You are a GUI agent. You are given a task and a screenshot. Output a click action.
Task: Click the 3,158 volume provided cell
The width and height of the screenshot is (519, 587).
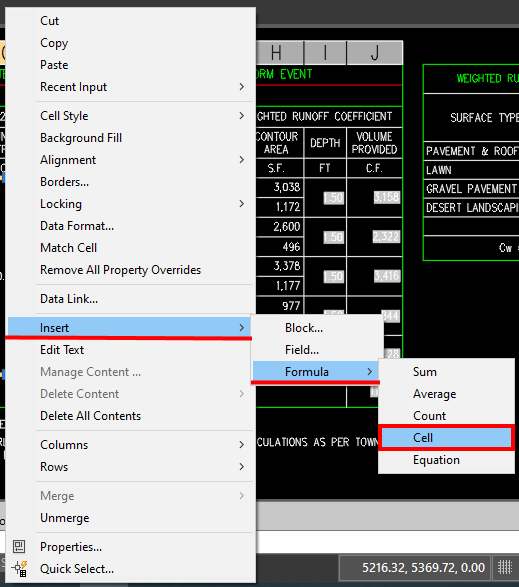click(374, 197)
